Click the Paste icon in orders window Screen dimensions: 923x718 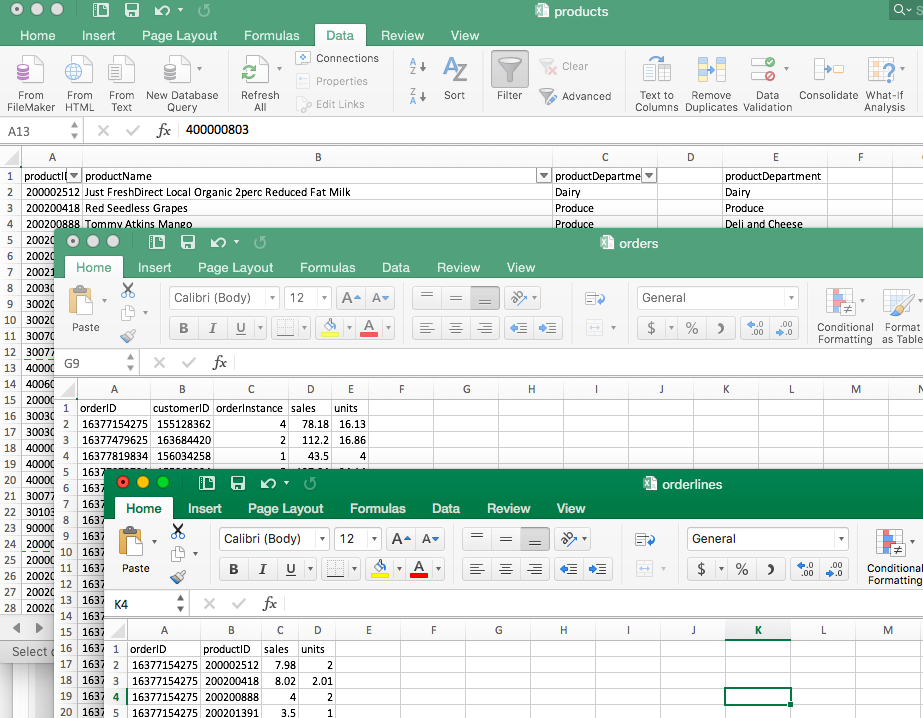click(x=85, y=308)
